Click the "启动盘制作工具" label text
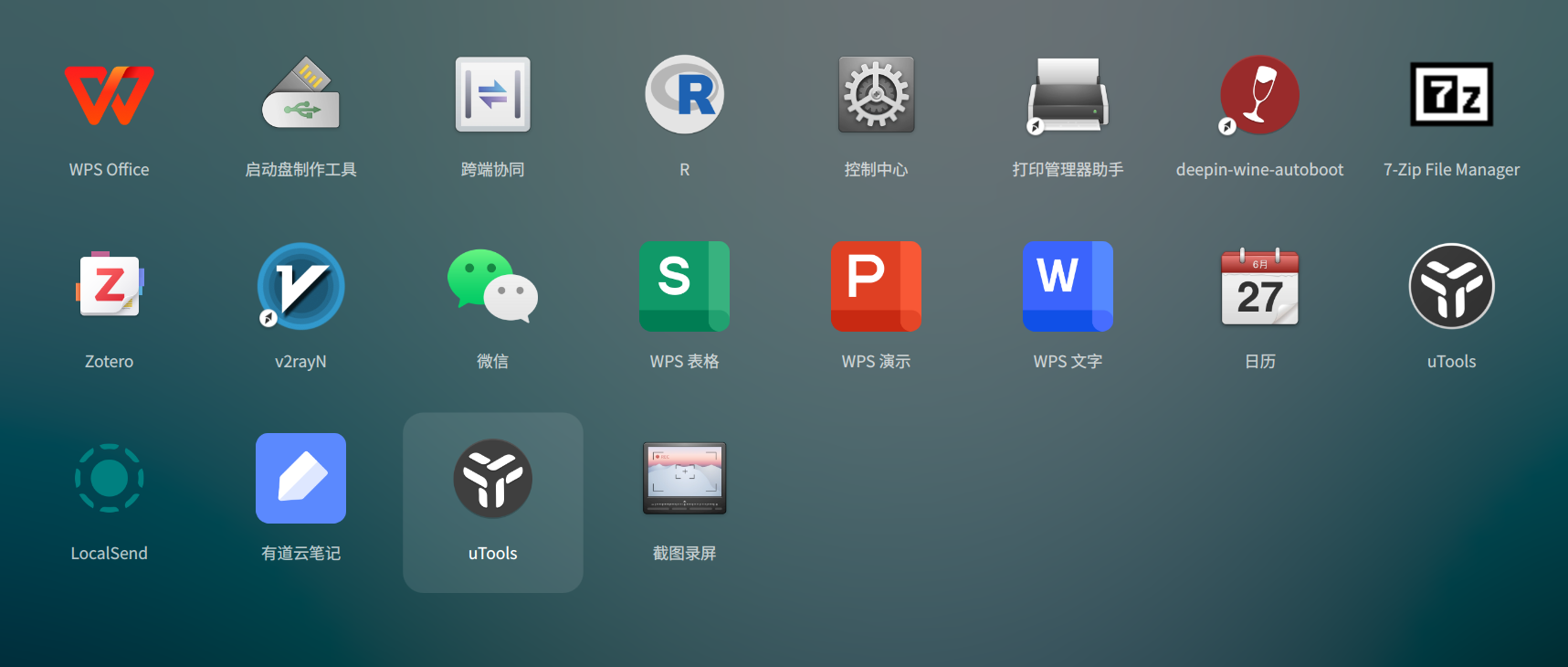The image size is (1568, 667). (301, 170)
